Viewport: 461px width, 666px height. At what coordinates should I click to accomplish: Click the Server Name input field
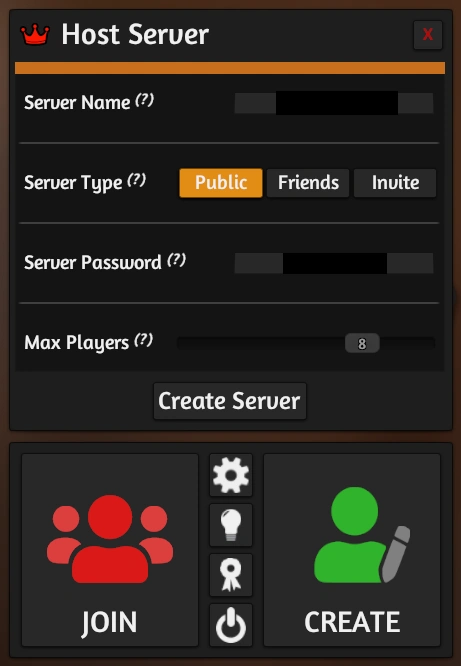(334, 103)
